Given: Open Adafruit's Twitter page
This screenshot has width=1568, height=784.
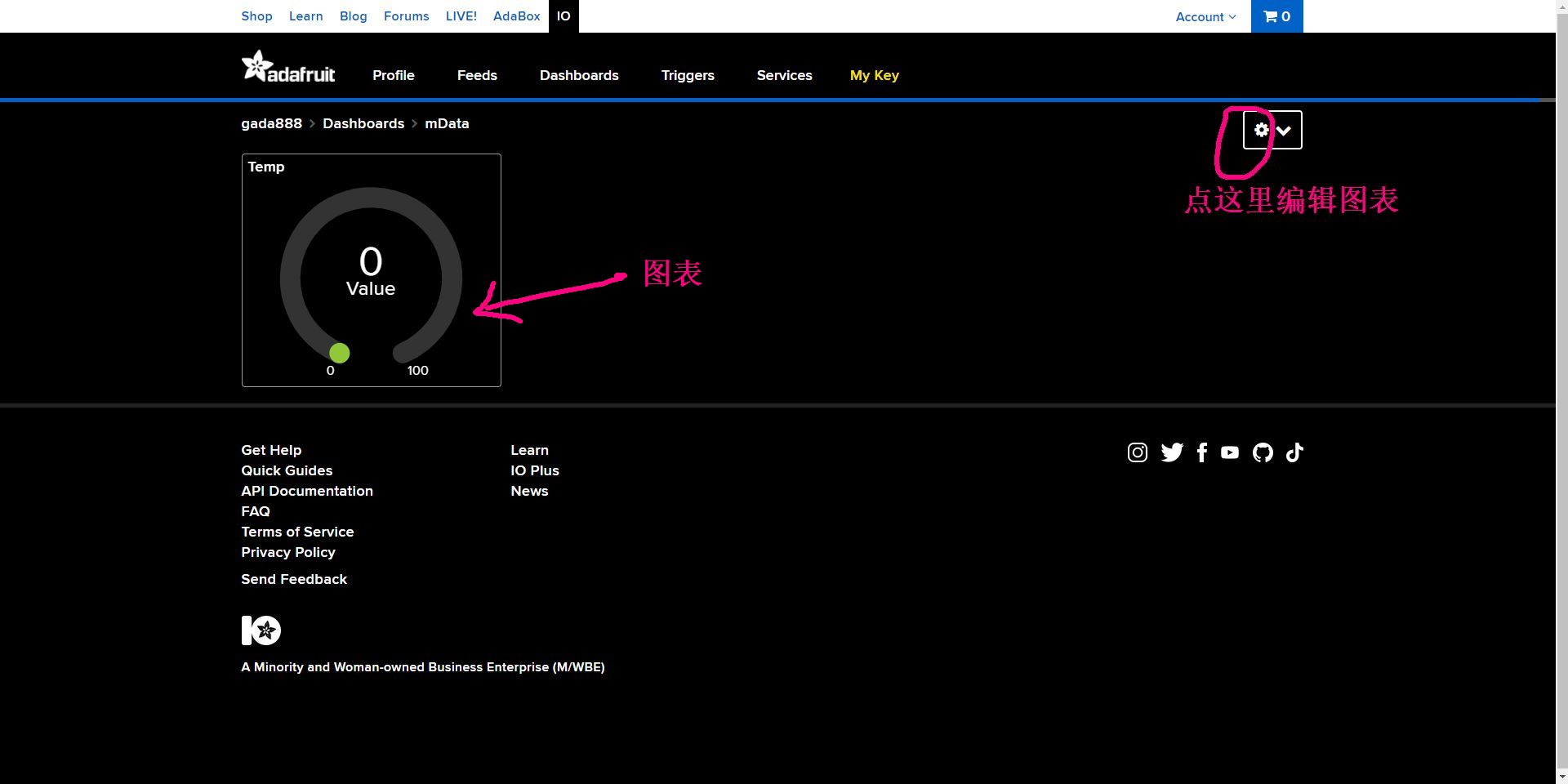Looking at the screenshot, I should (x=1172, y=452).
